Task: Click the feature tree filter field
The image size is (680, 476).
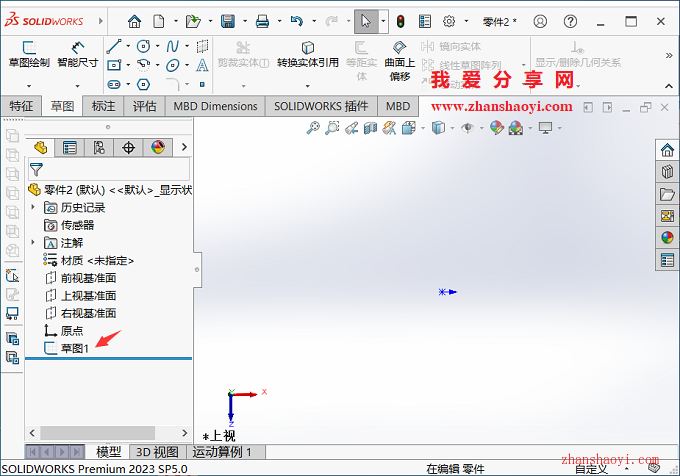Action: pyautogui.click(x=109, y=170)
